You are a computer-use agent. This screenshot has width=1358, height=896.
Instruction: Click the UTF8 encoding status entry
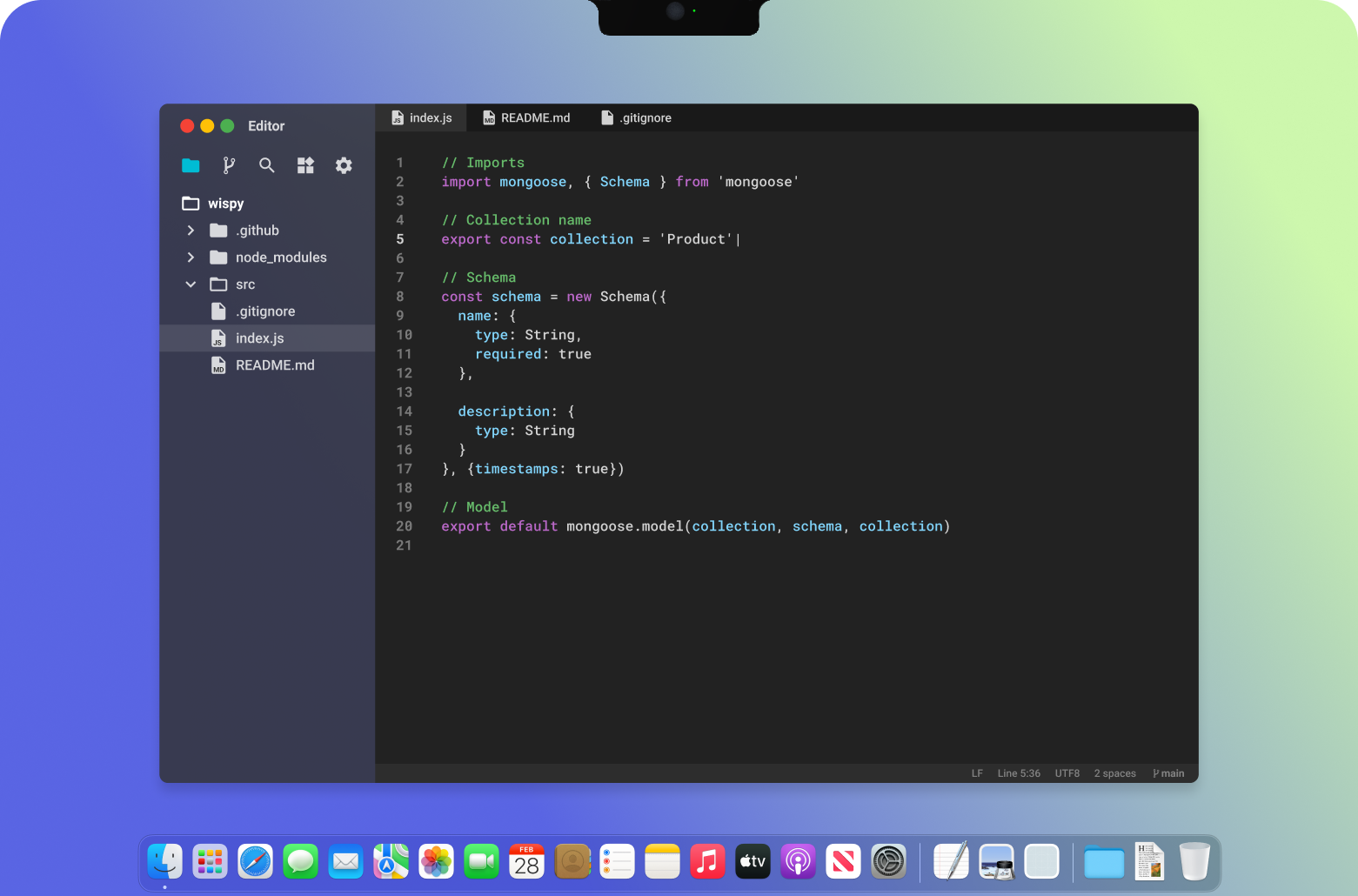pyautogui.click(x=1067, y=773)
